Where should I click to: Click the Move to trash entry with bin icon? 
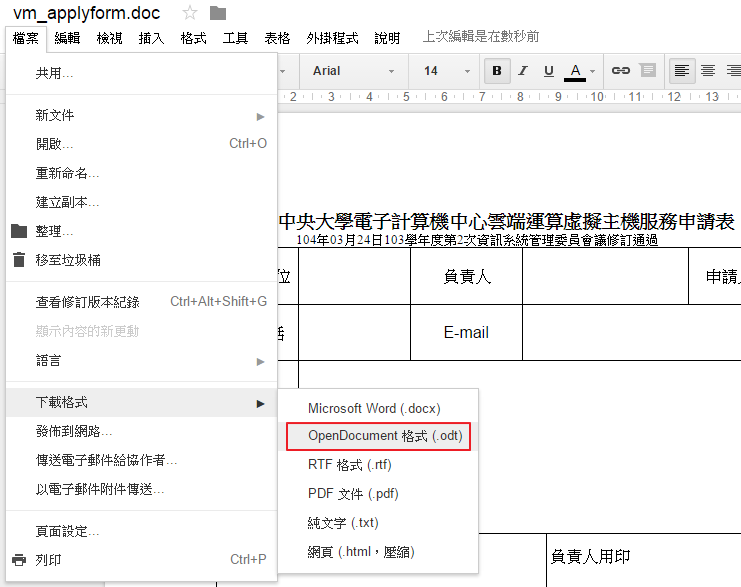68,260
